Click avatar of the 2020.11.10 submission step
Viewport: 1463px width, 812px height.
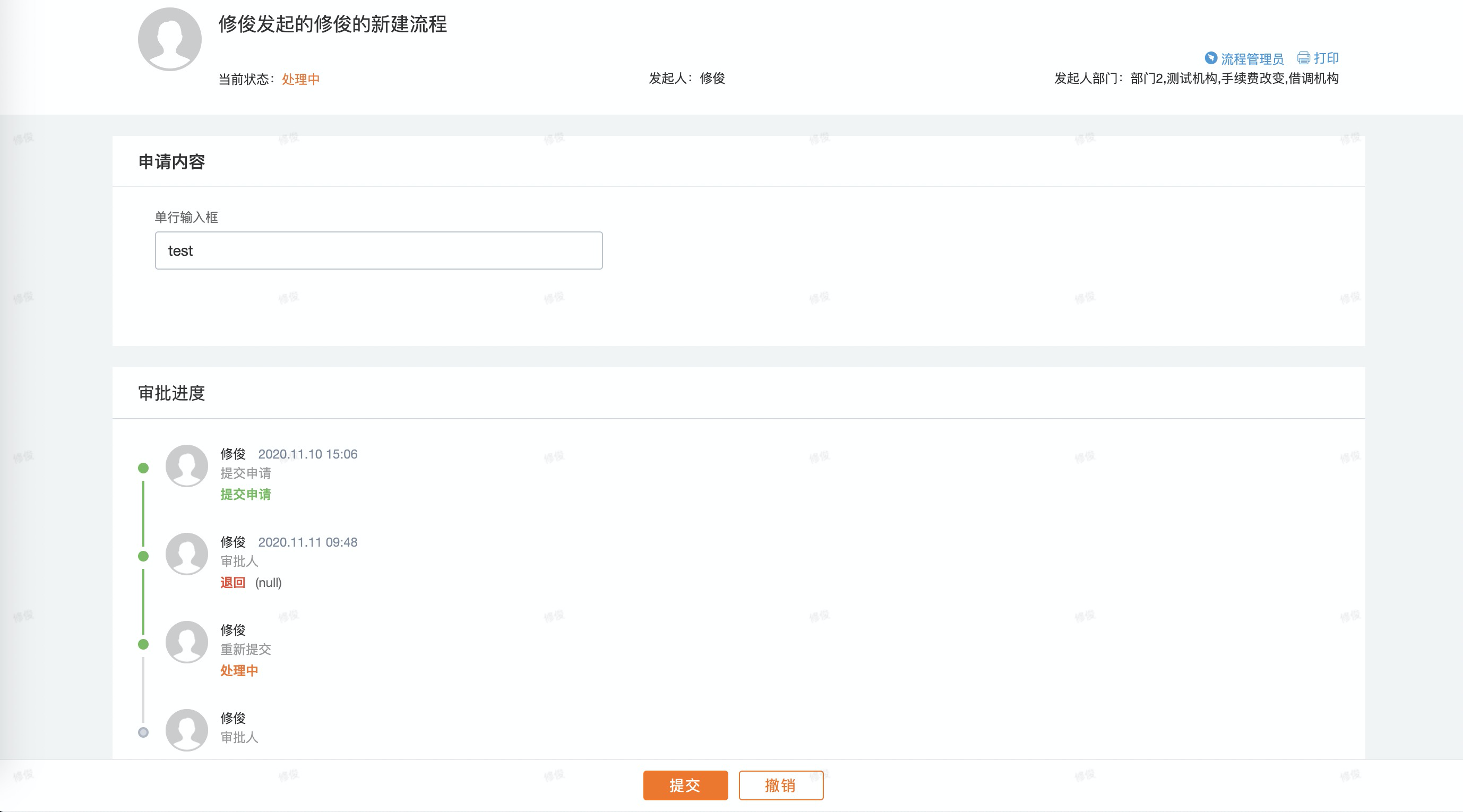point(187,465)
